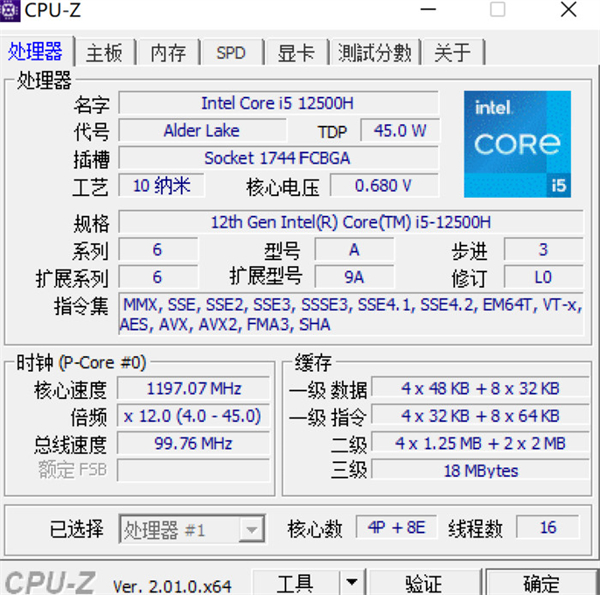Close the CPU-Z window

pos(567,11)
